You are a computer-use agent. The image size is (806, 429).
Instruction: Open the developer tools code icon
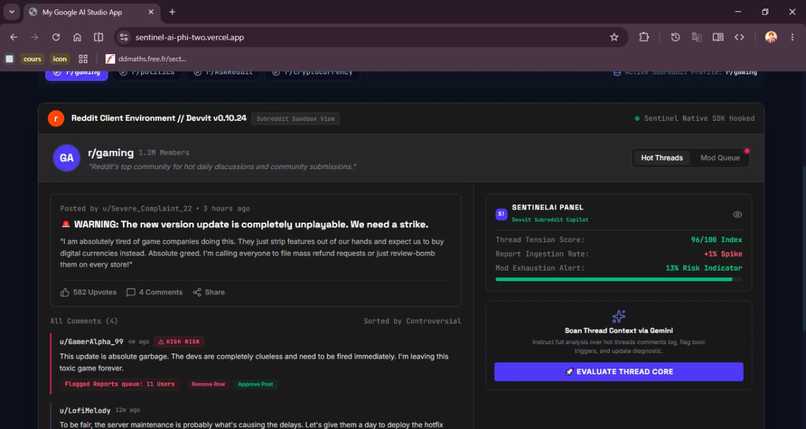coord(739,37)
